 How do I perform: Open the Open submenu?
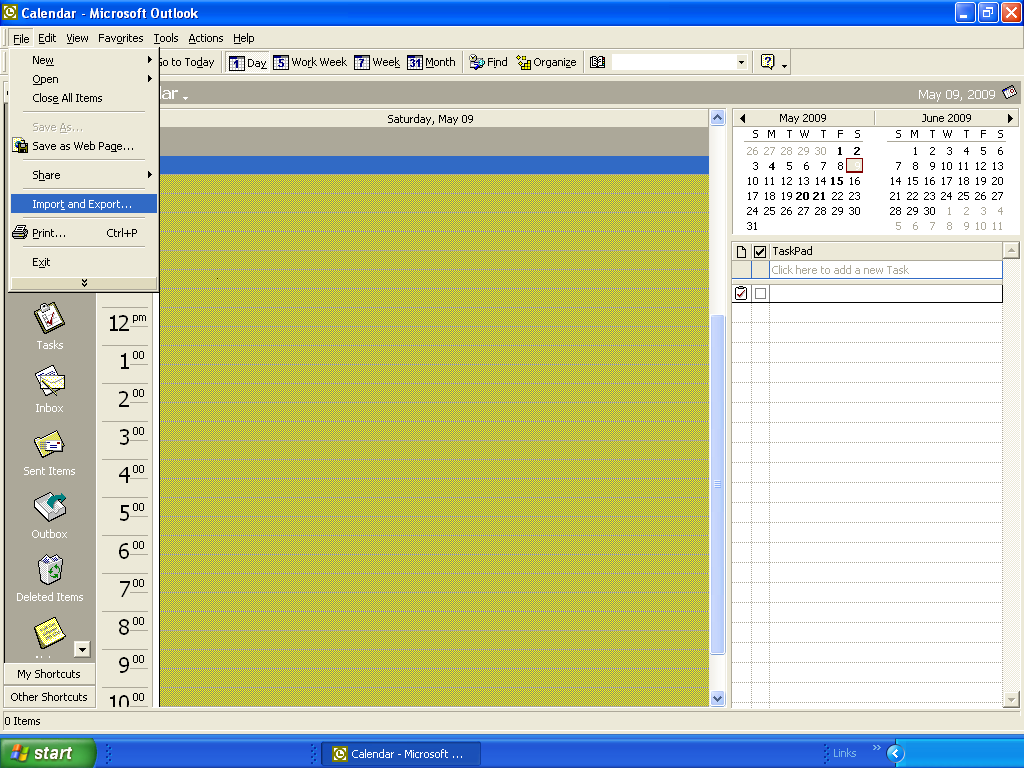pos(84,79)
